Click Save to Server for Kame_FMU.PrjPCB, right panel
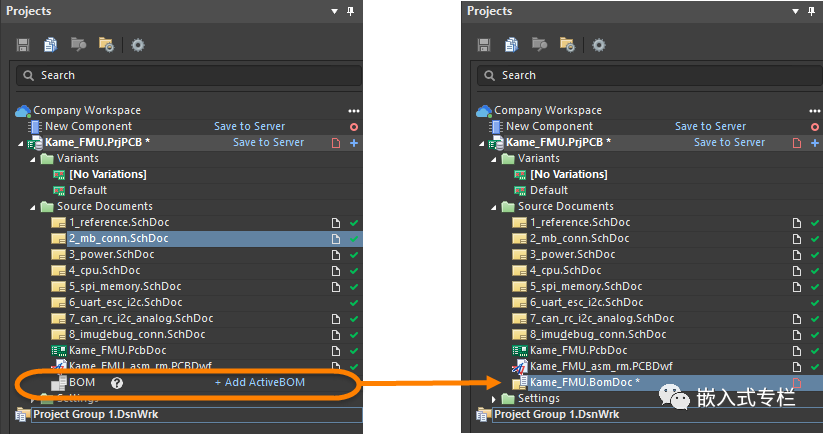This screenshot has width=823, height=434. (x=729, y=142)
